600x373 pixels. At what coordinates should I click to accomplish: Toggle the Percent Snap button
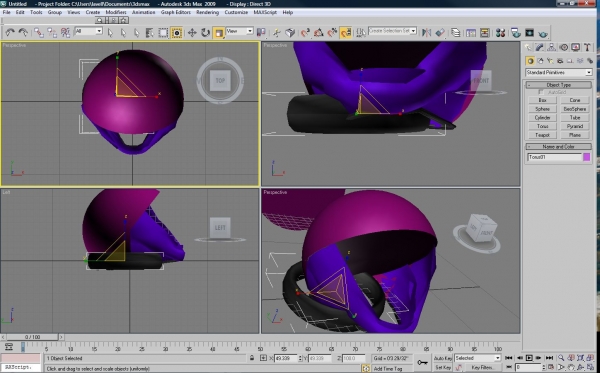pos(332,33)
